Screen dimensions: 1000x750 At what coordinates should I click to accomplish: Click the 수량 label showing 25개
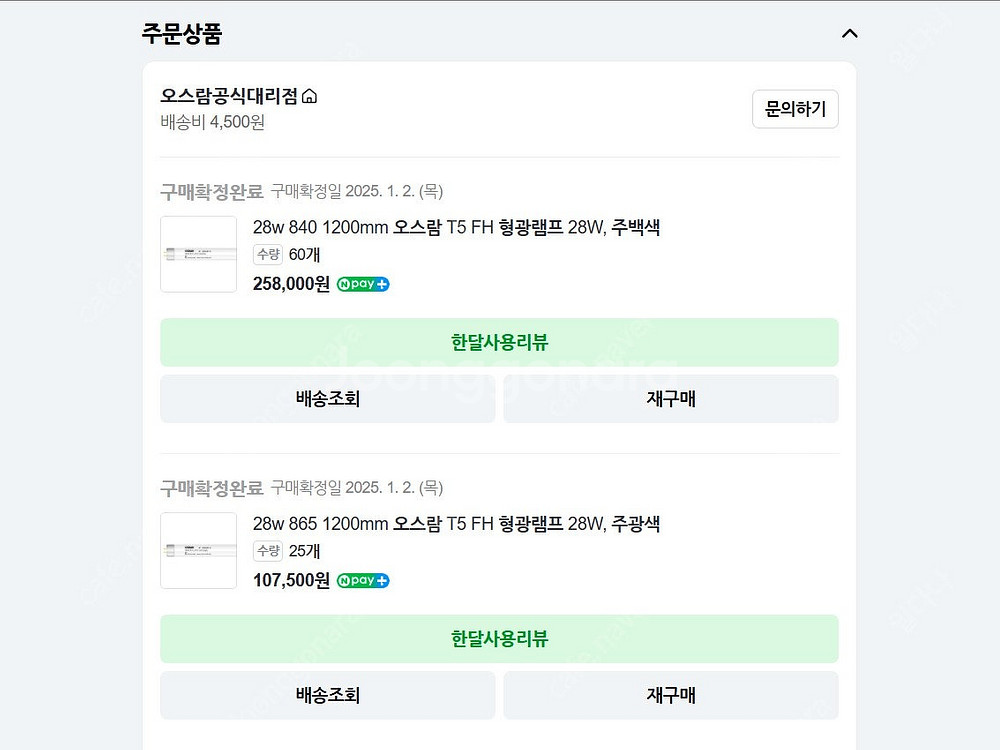[x=268, y=550]
